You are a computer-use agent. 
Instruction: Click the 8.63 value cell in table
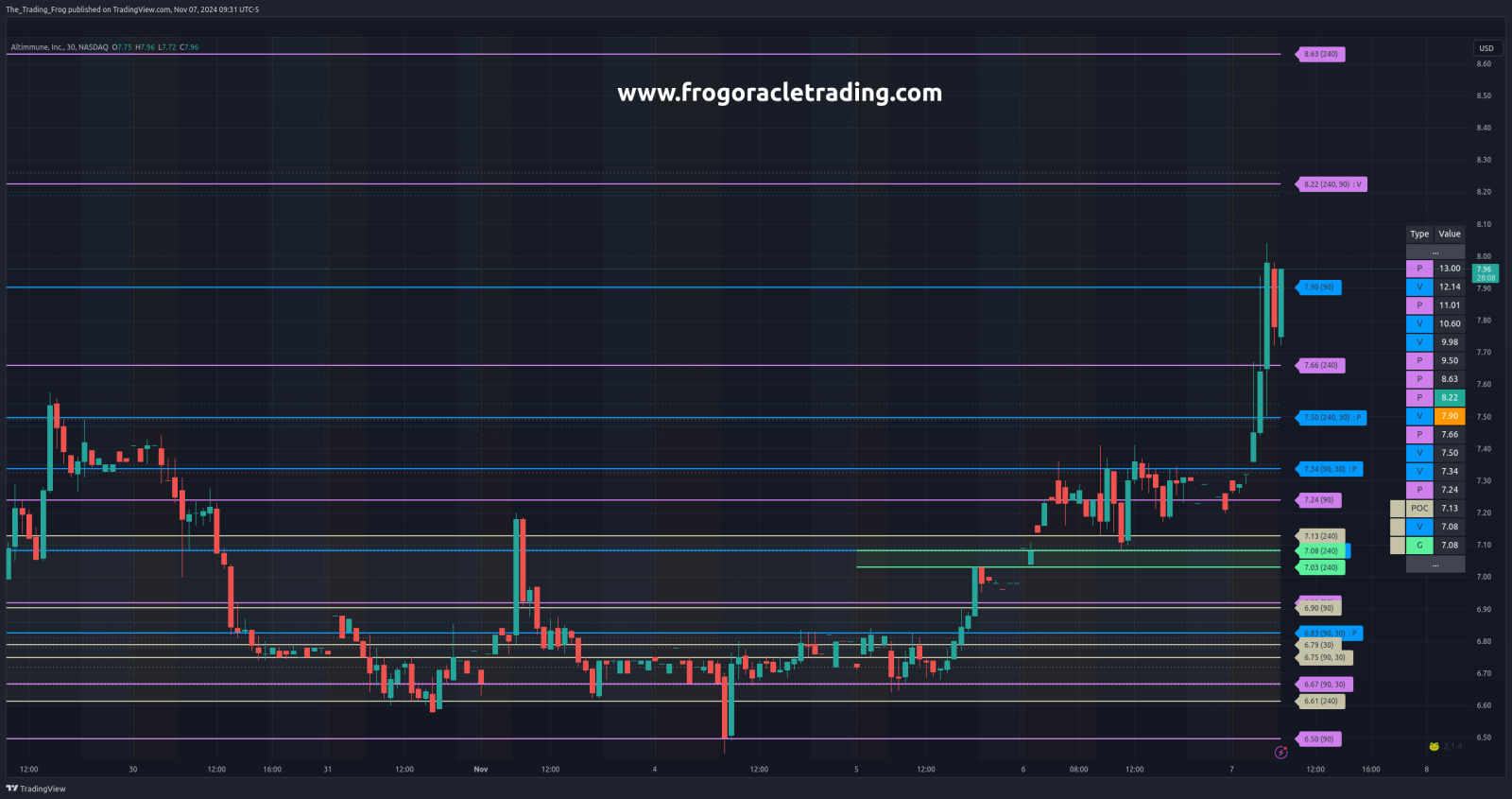(x=1450, y=379)
